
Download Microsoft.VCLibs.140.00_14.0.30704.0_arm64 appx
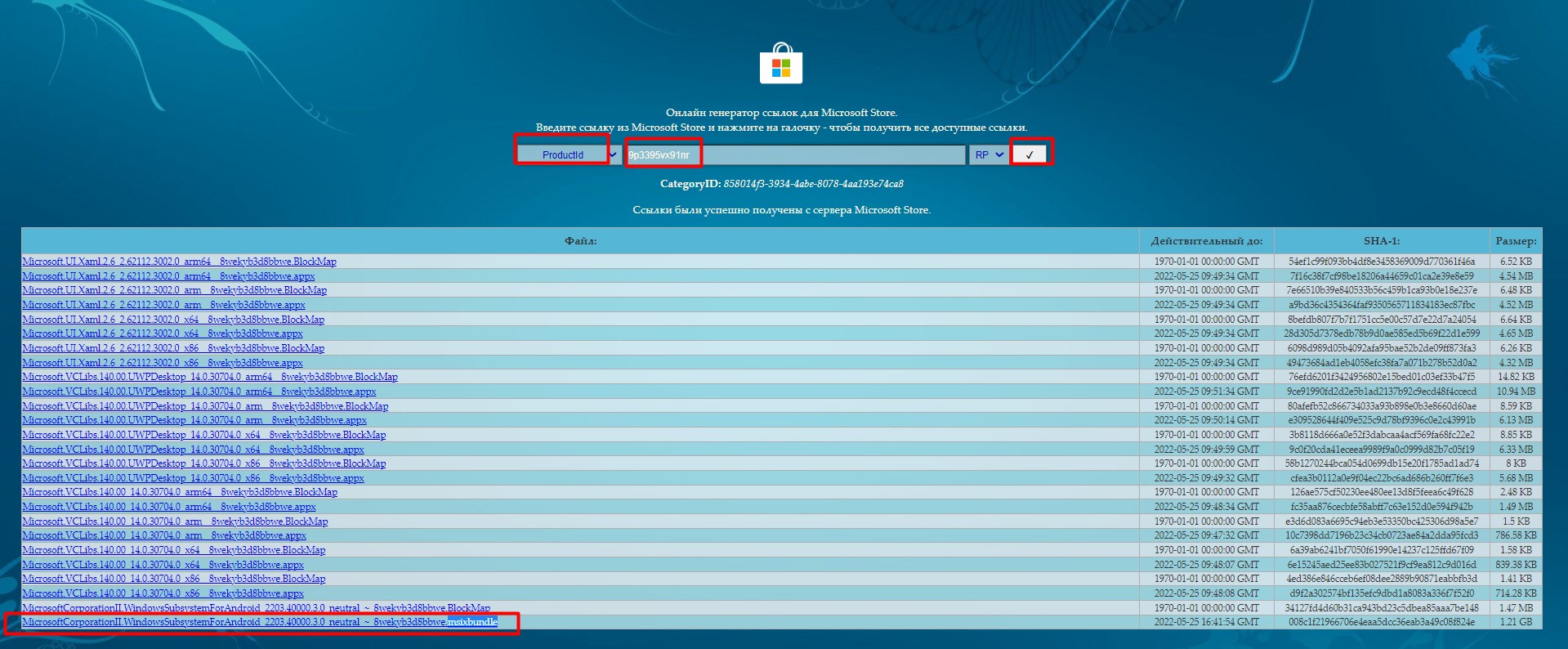click(169, 507)
